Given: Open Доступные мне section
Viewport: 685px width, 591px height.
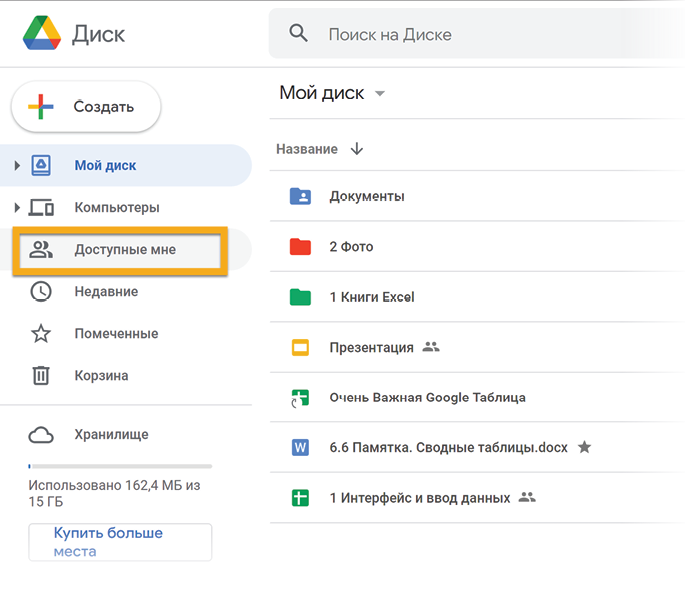Looking at the screenshot, I should pos(124,250).
